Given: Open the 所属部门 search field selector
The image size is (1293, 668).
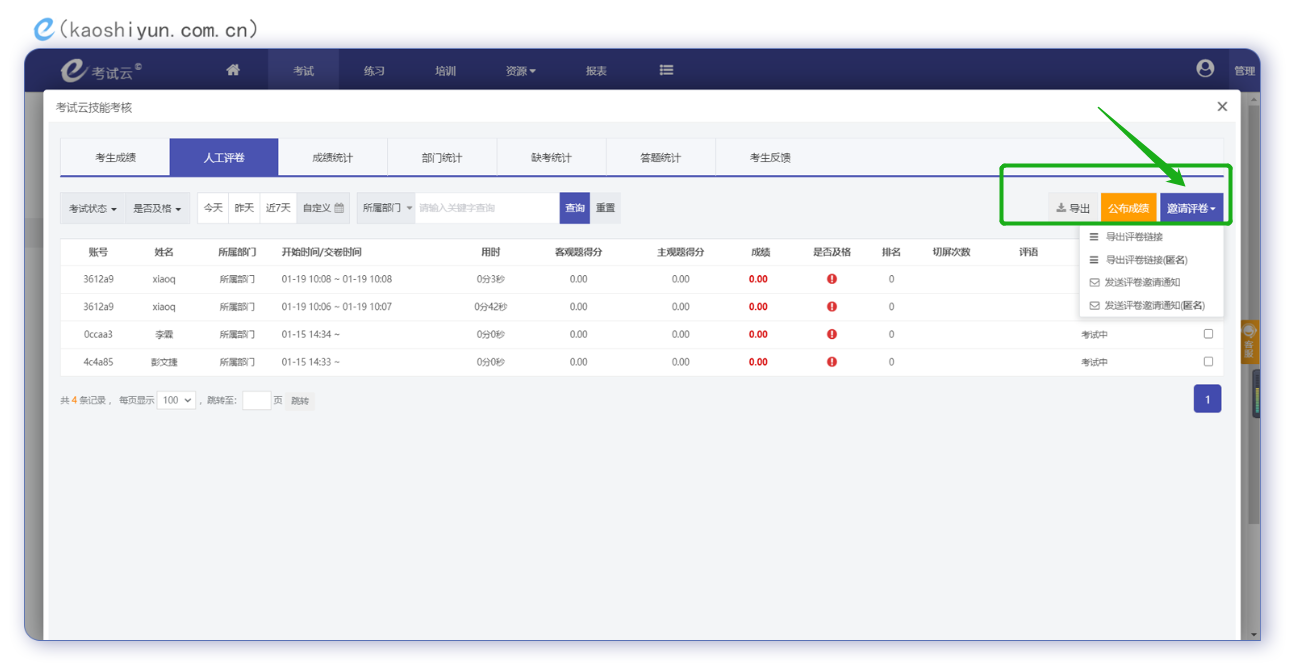Looking at the screenshot, I should coord(386,208).
